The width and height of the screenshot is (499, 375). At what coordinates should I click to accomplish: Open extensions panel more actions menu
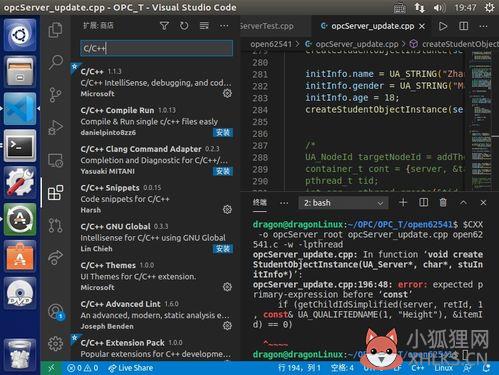224,26
